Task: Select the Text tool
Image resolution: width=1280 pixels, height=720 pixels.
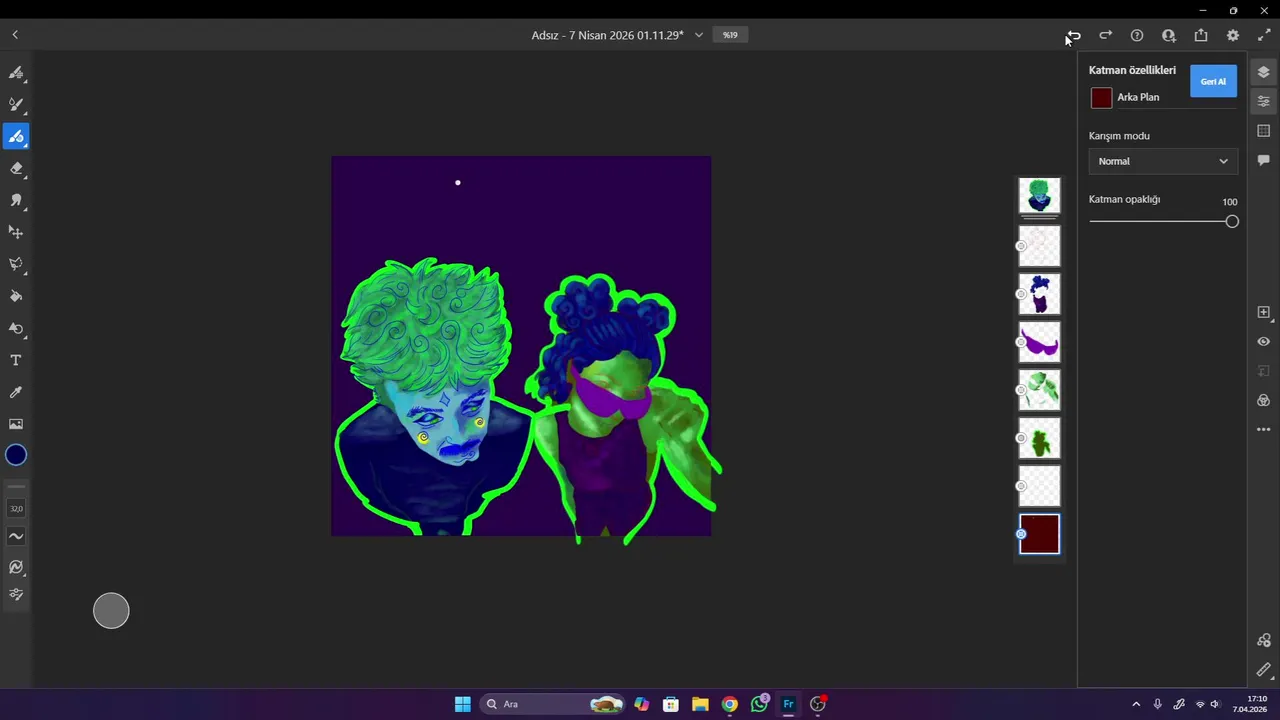Action: (16, 360)
